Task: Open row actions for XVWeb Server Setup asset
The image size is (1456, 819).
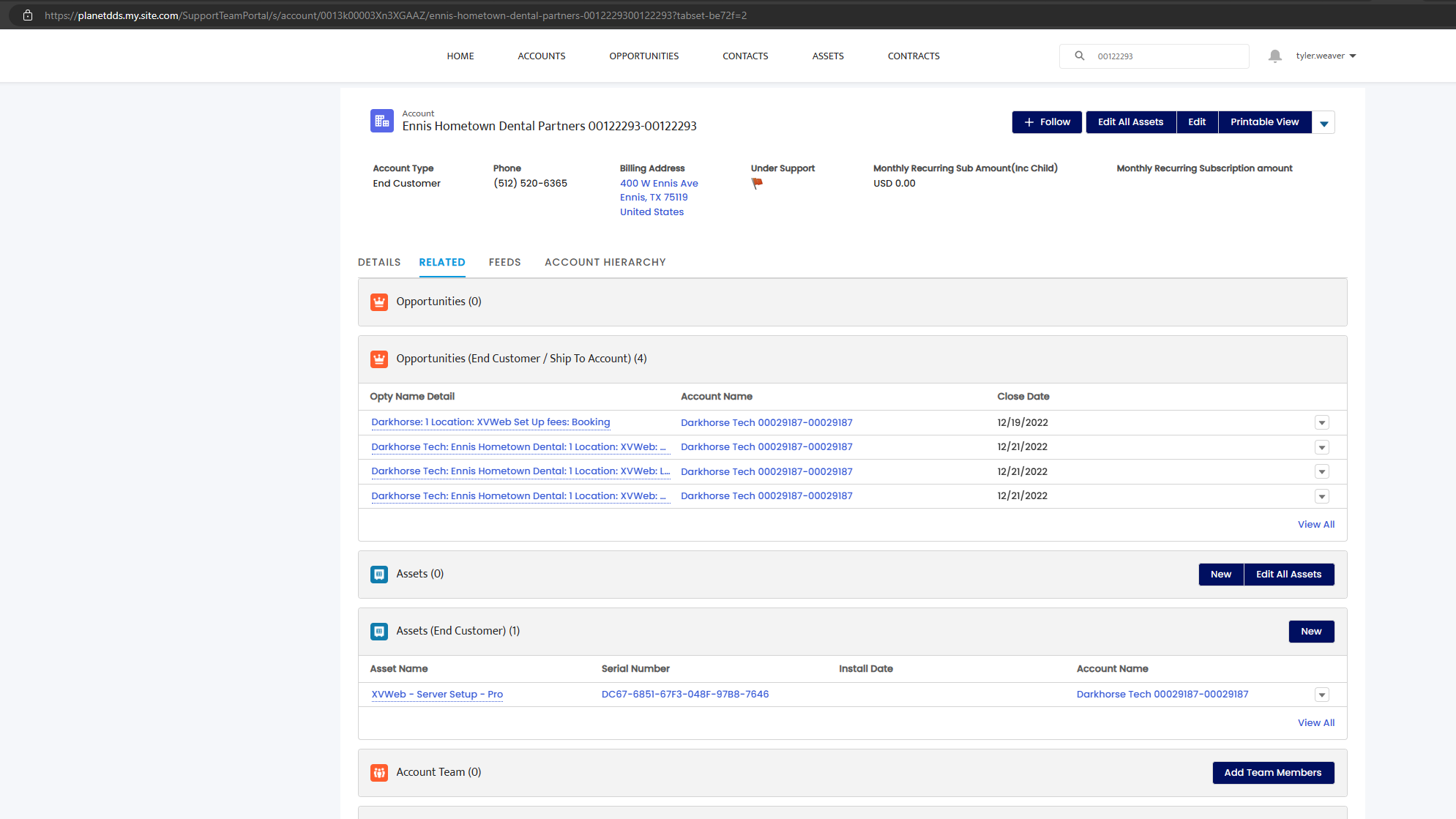Action: (x=1321, y=695)
